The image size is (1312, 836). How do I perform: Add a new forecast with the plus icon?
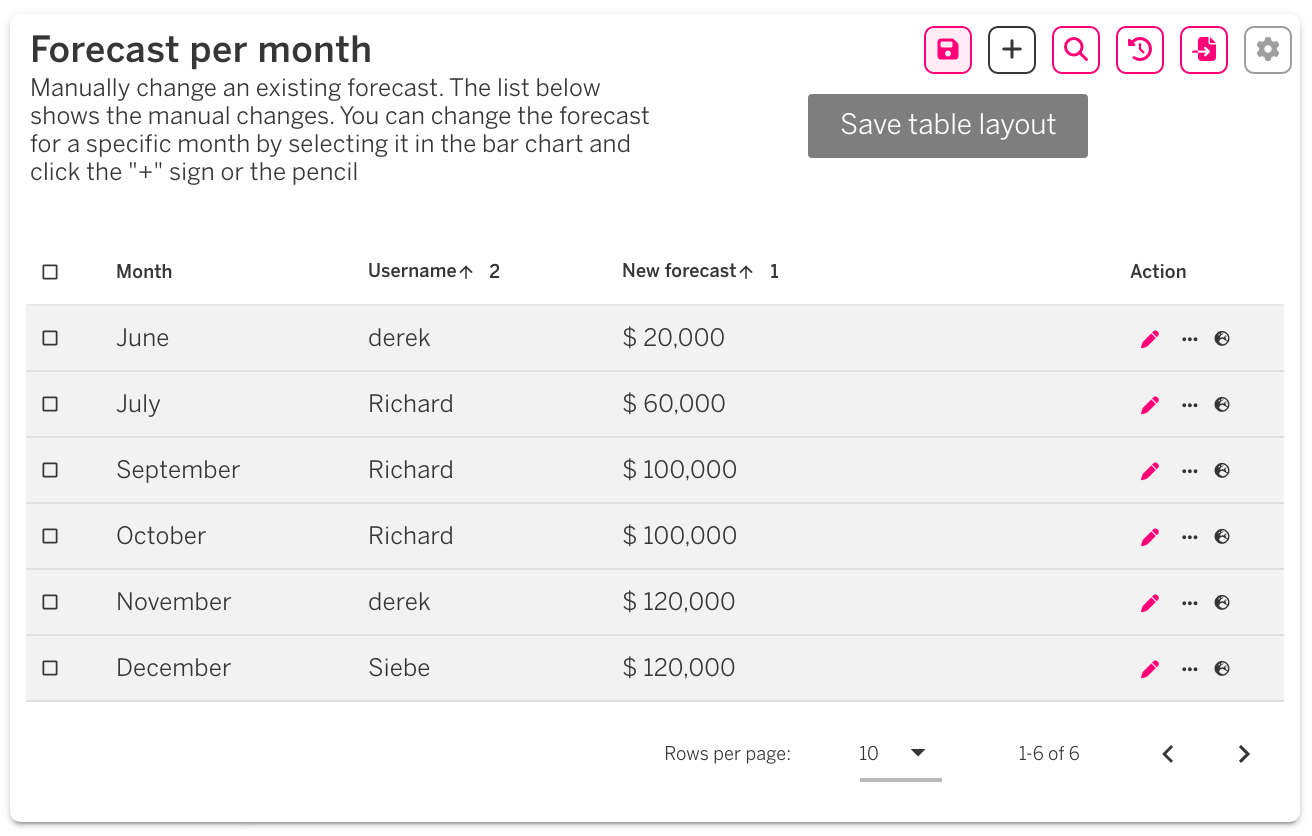tap(1012, 50)
